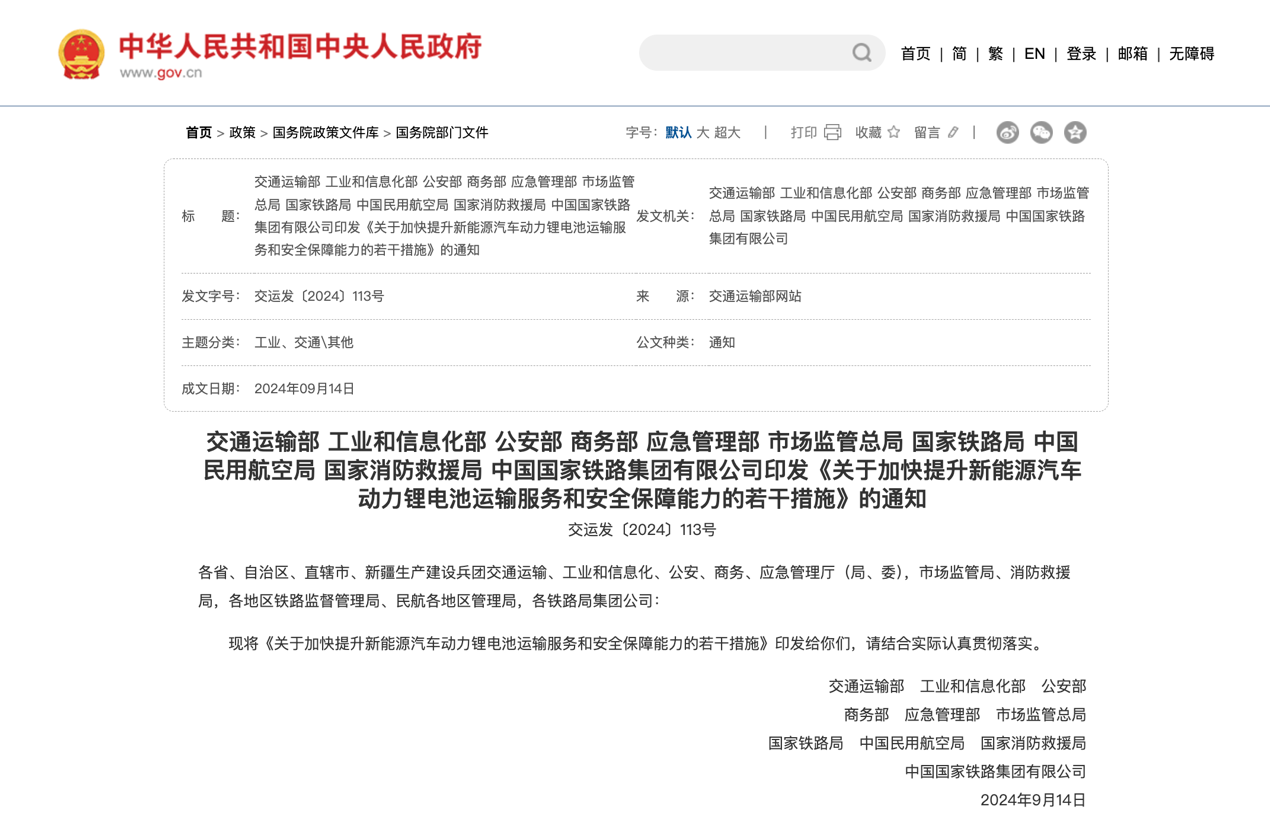Select source value 交通运输部网站

[x=755, y=296]
